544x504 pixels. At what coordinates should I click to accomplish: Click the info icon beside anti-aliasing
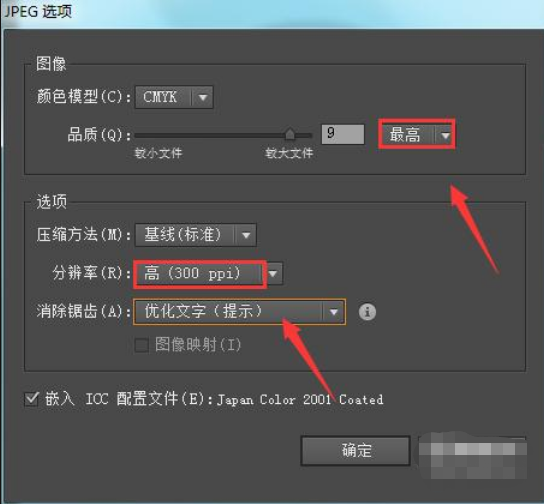367,312
